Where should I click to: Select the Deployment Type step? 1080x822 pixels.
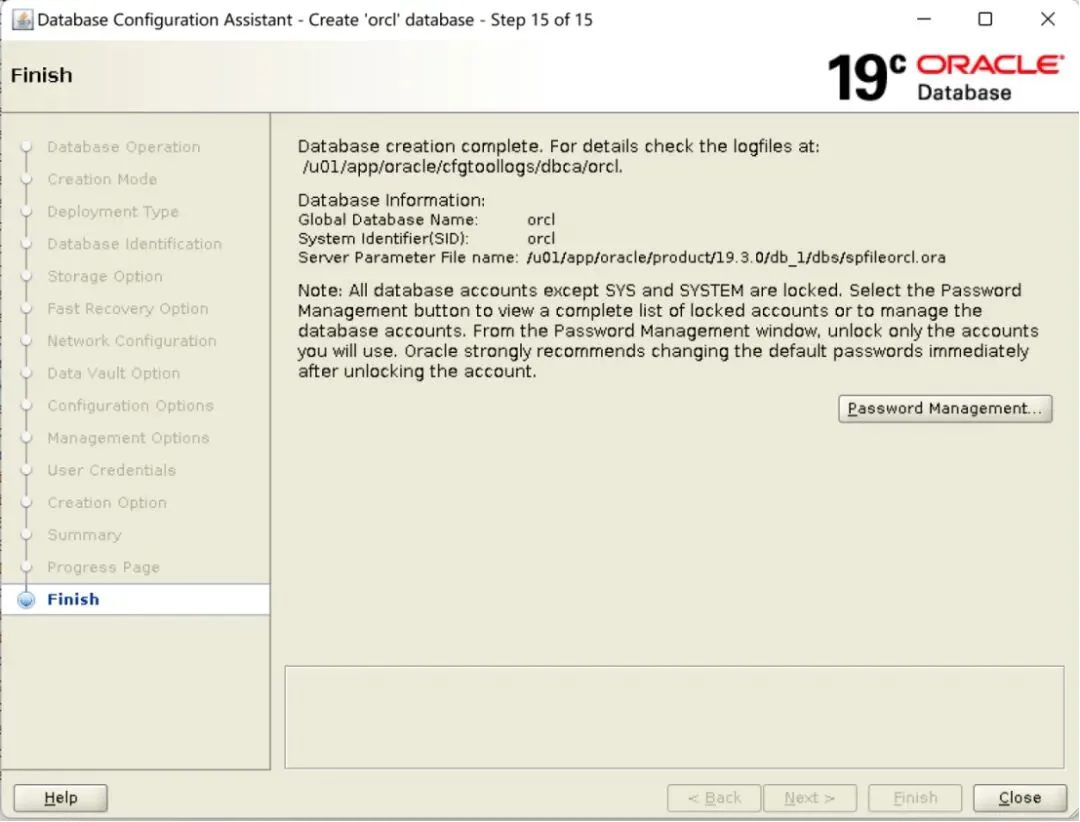(113, 212)
